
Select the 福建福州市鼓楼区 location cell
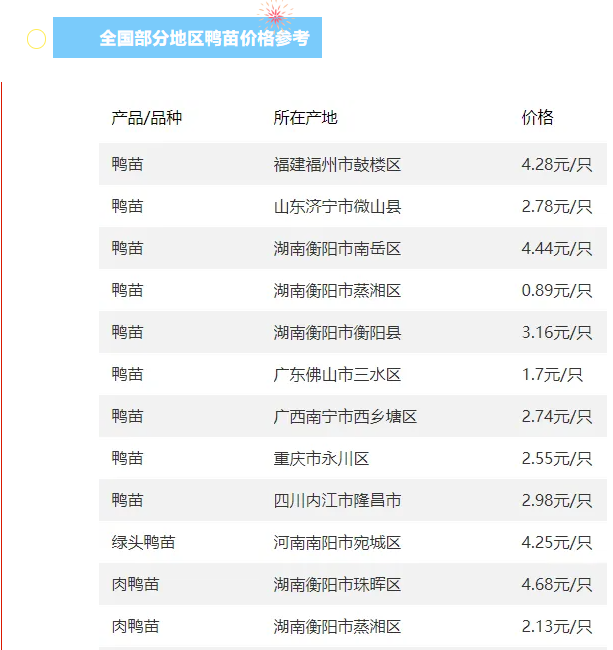pos(337,165)
